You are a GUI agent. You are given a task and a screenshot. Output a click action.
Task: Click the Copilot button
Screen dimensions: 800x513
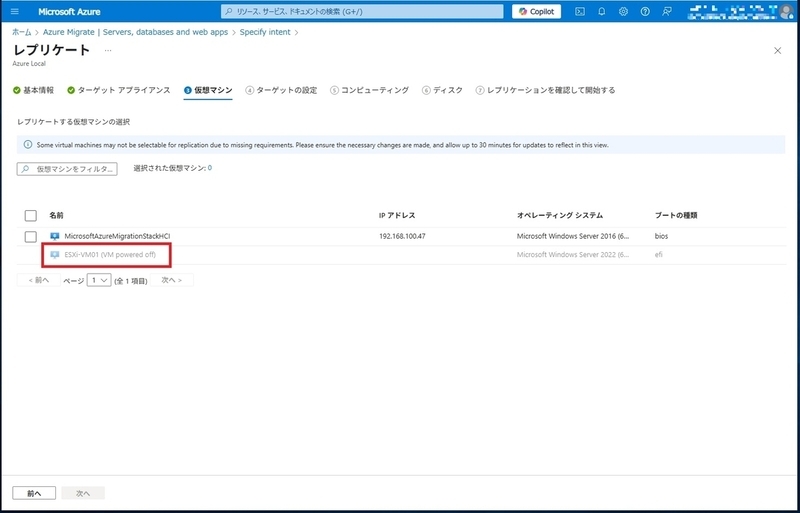tap(536, 11)
